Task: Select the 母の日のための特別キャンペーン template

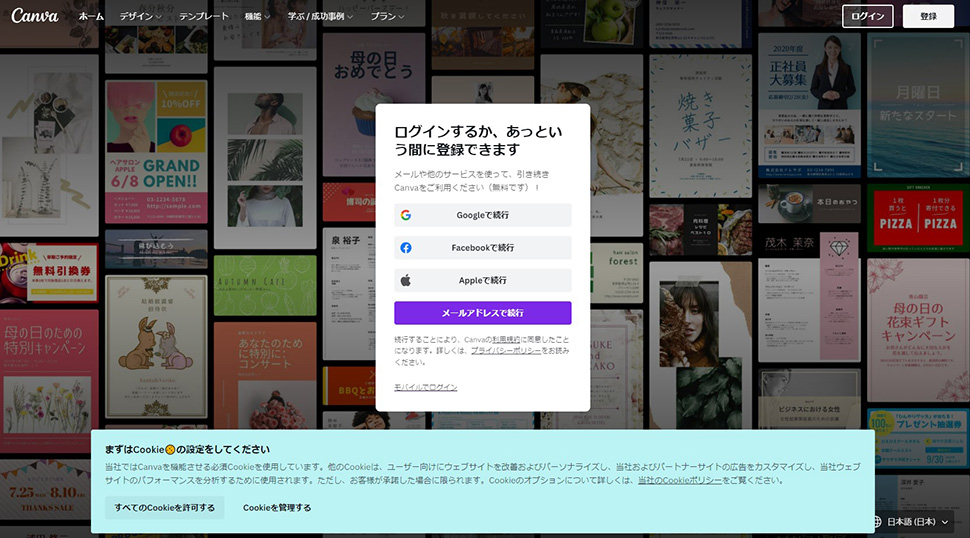Action: click(49, 381)
